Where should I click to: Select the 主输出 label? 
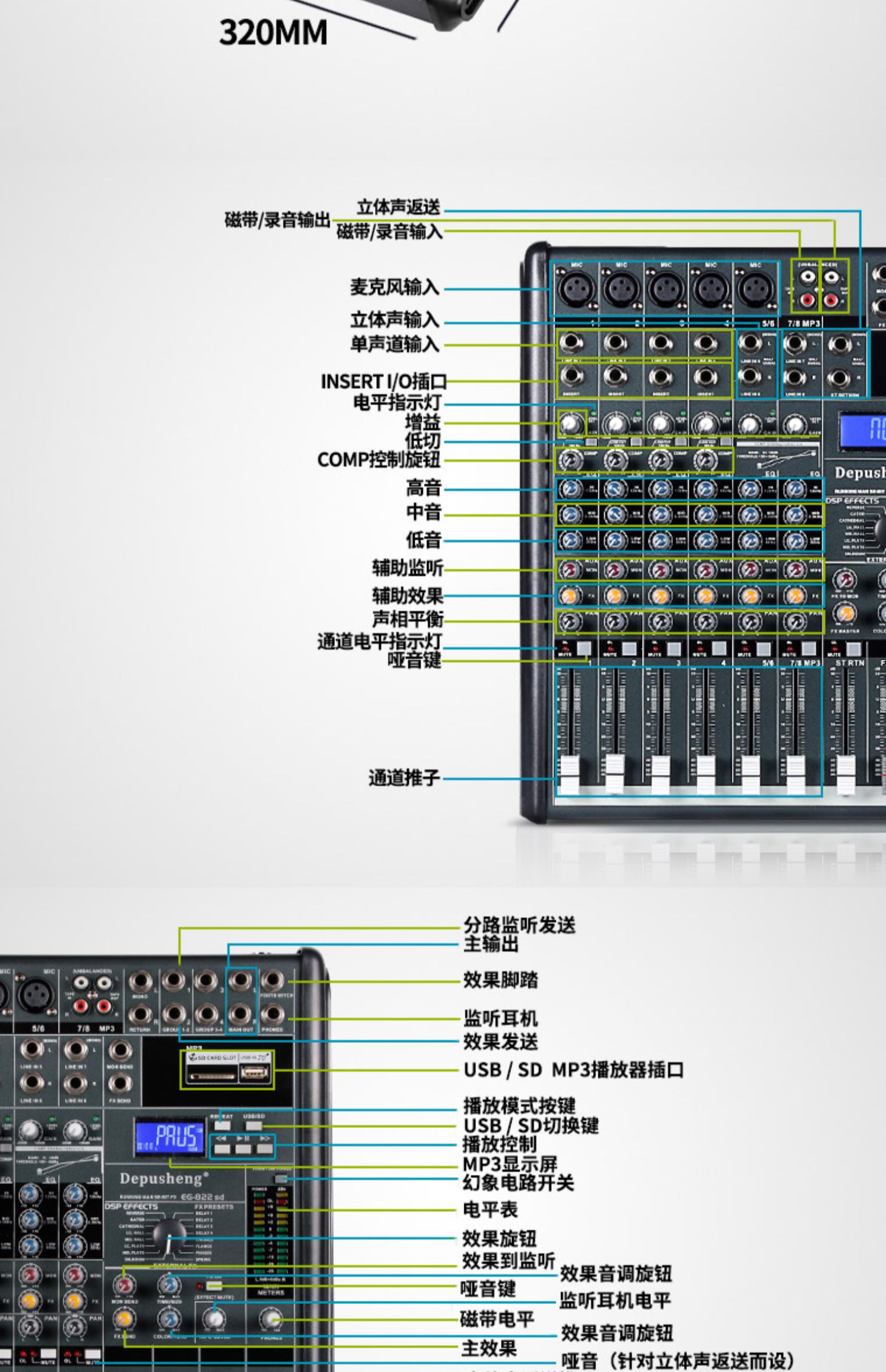491,944
